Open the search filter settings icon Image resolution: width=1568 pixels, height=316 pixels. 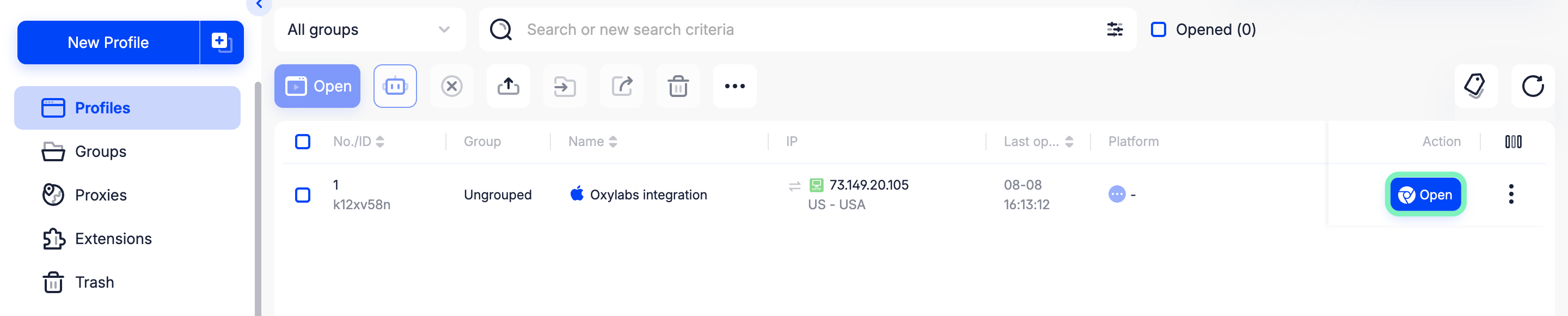pos(1114,29)
